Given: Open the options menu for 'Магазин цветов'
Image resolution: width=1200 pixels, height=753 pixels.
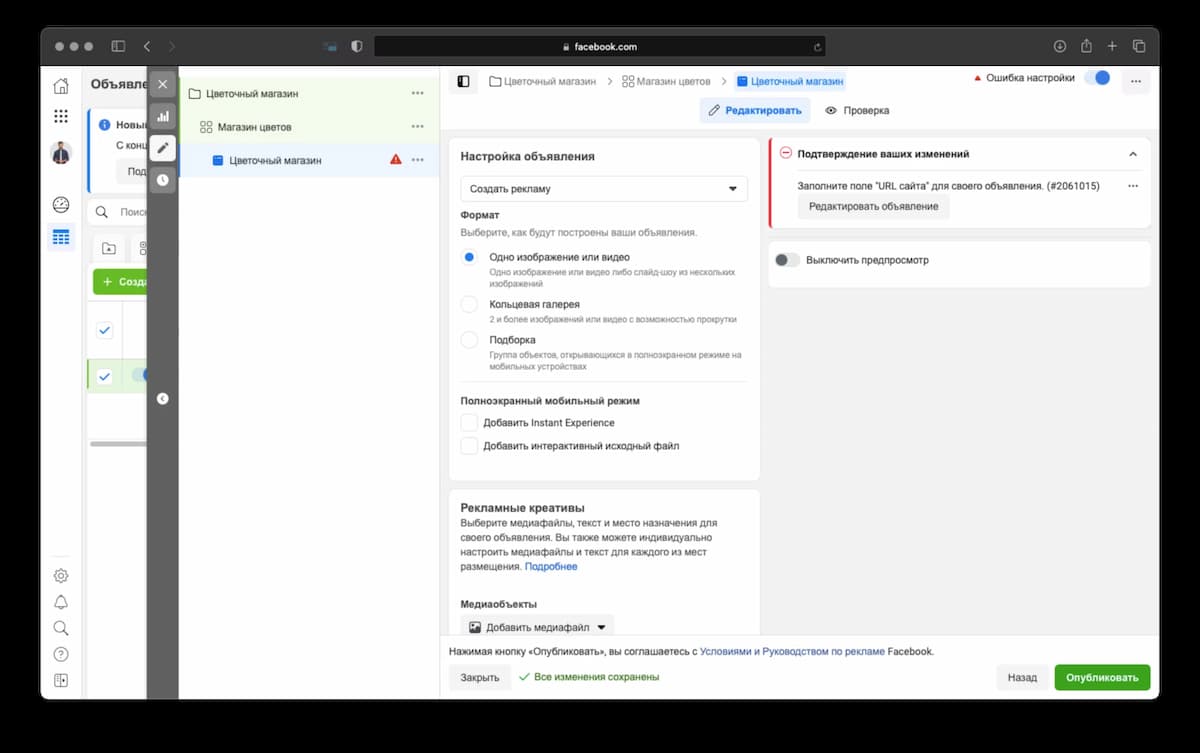Looking at the screenshot, I should [417, 126].
